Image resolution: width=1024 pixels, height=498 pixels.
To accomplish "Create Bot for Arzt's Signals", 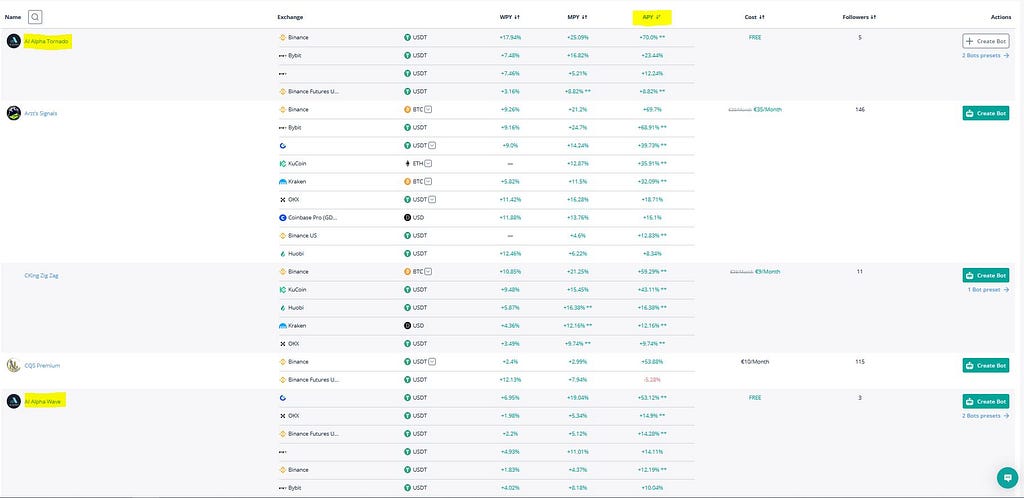I will pos(985,113).
